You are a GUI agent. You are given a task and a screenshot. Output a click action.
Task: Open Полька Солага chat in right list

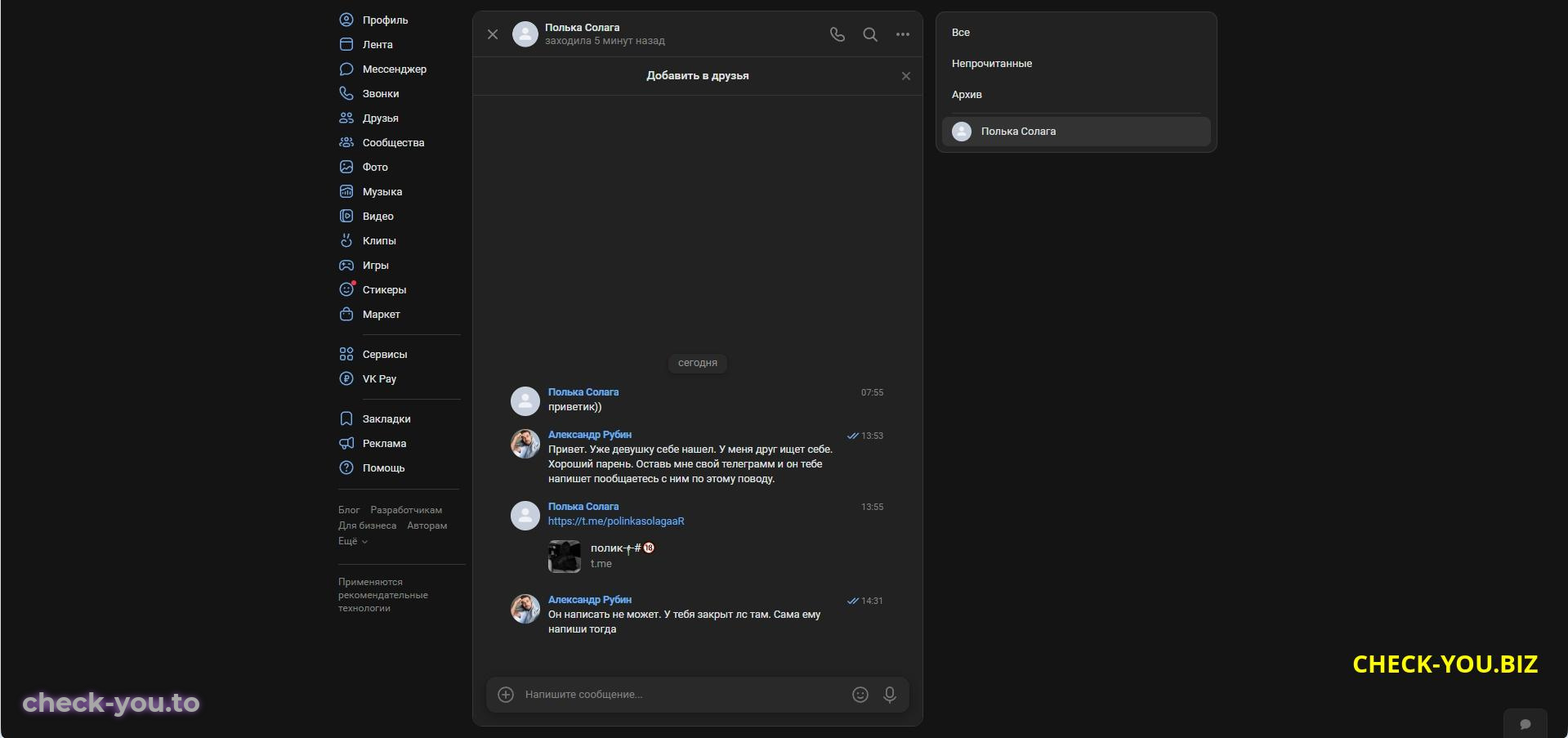(1076, 132)
